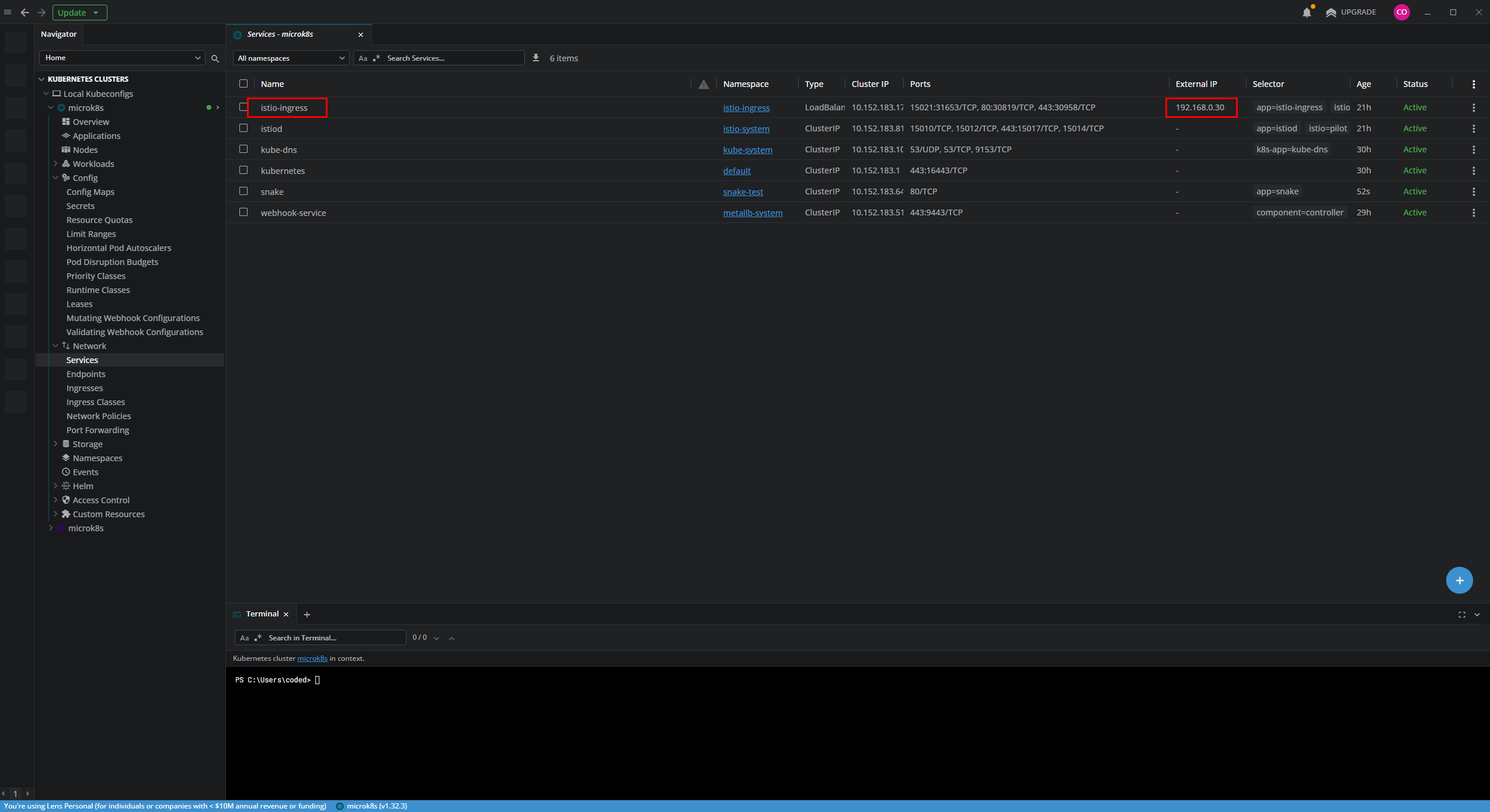Screen dimensions: 1490x812
Task: Expand the Storage tree node
Action: (55, 444)
